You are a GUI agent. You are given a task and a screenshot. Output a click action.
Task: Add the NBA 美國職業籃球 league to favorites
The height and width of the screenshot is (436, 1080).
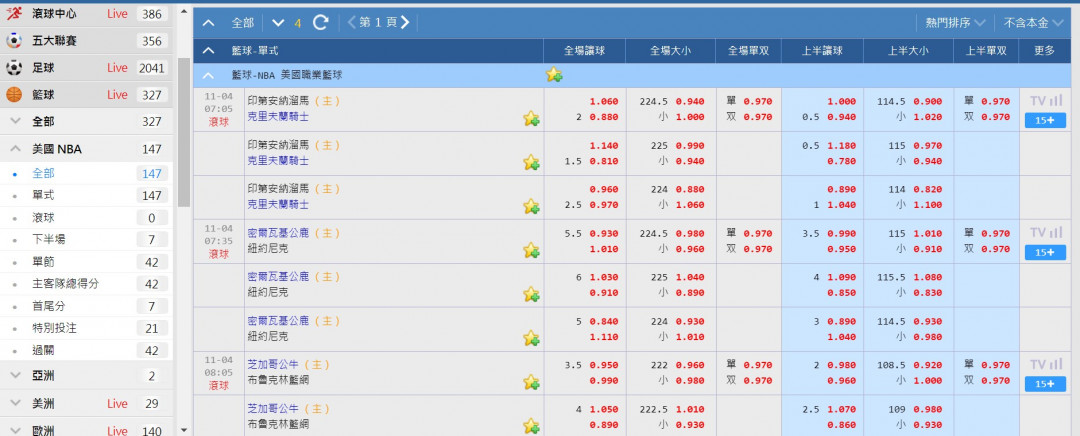coord(554,75)
